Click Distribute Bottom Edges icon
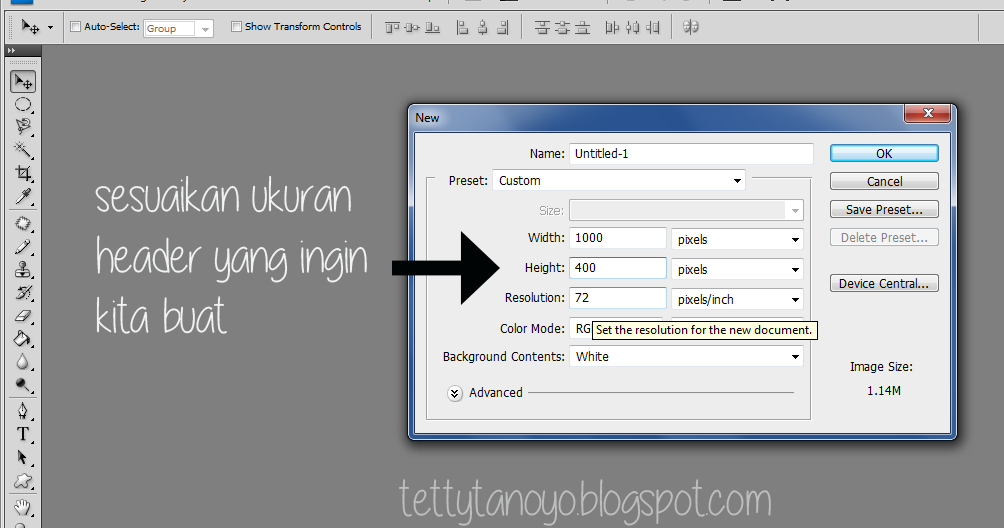The height and width of the screenshot is (528, 1004). (x=583, y=28)
